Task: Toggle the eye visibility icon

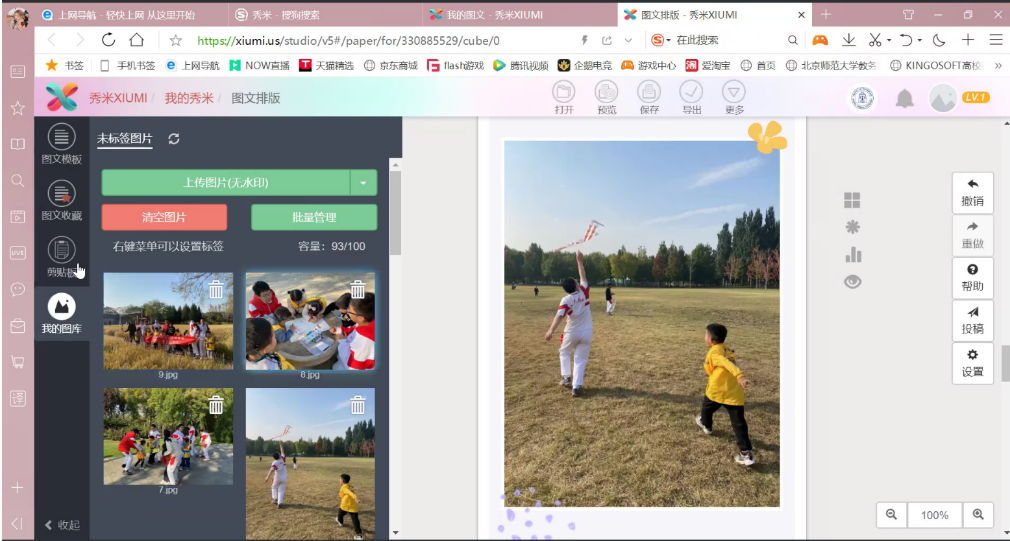Action: pyautogui.click(x=852, y=282)
